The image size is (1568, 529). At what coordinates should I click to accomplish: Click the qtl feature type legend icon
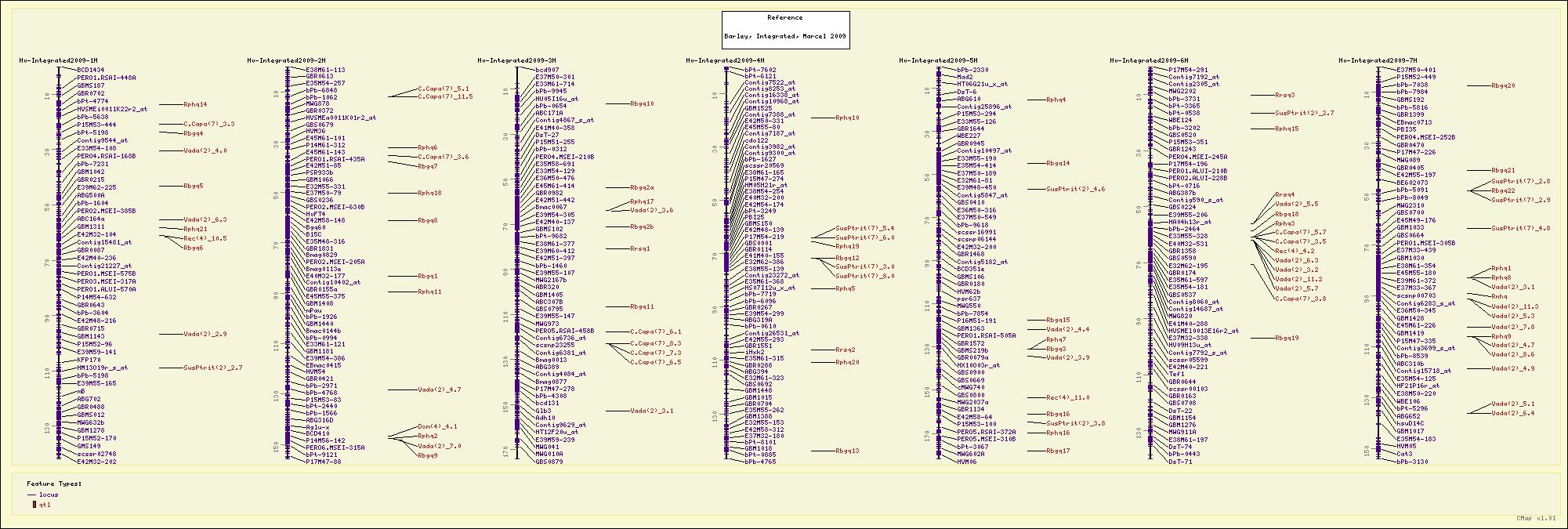(34, 505)
